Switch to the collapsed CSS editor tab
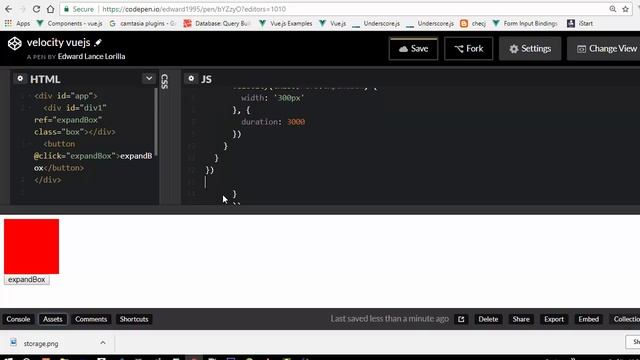Screen dimensions: 640x360 (x=164, y=81)
